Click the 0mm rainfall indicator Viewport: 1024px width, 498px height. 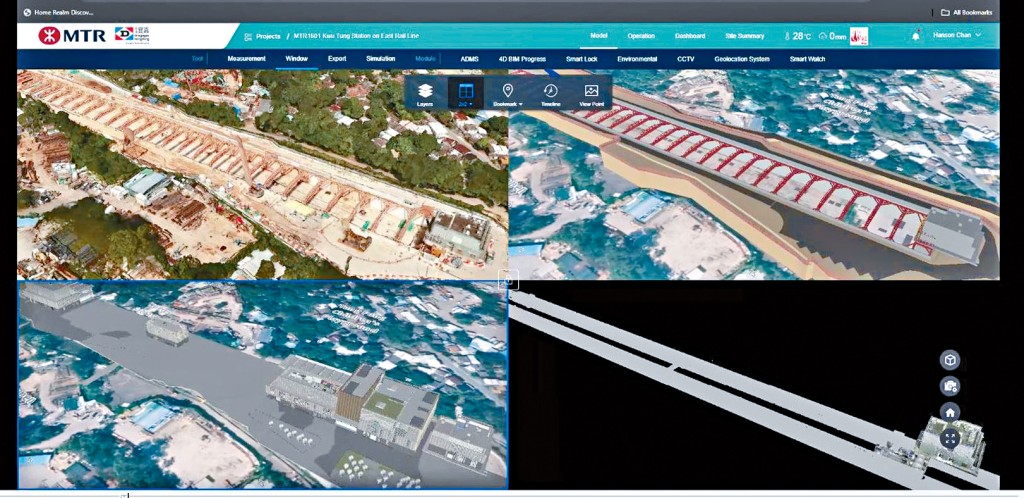[832, 36]
